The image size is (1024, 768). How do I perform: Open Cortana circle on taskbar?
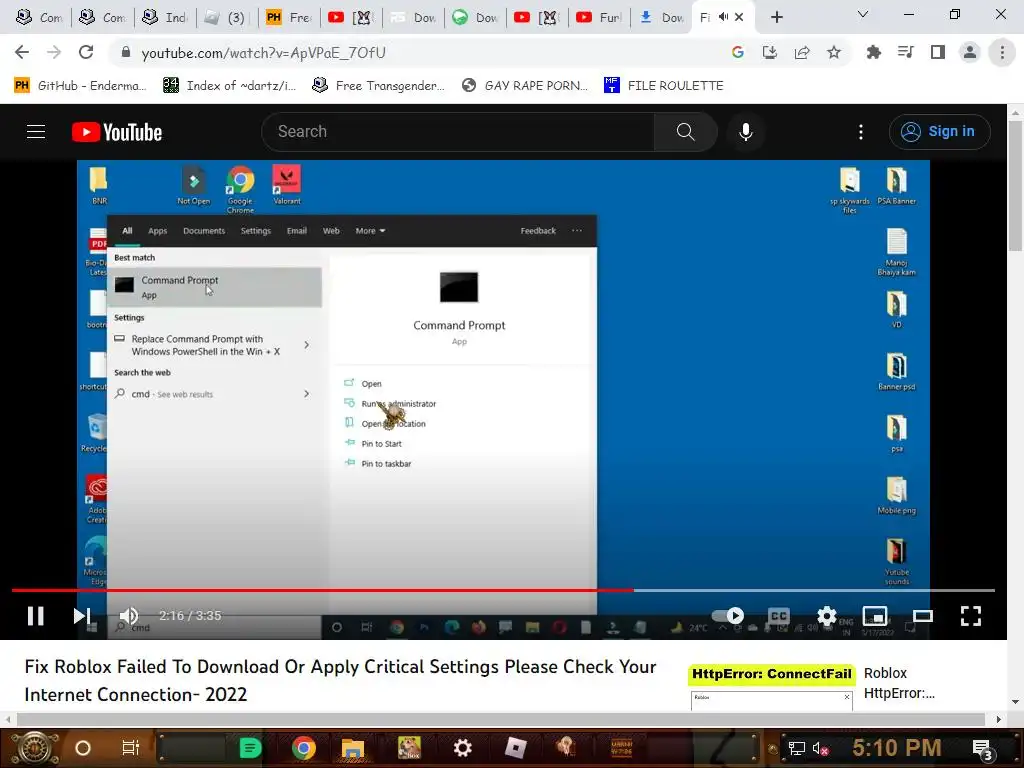83,748
